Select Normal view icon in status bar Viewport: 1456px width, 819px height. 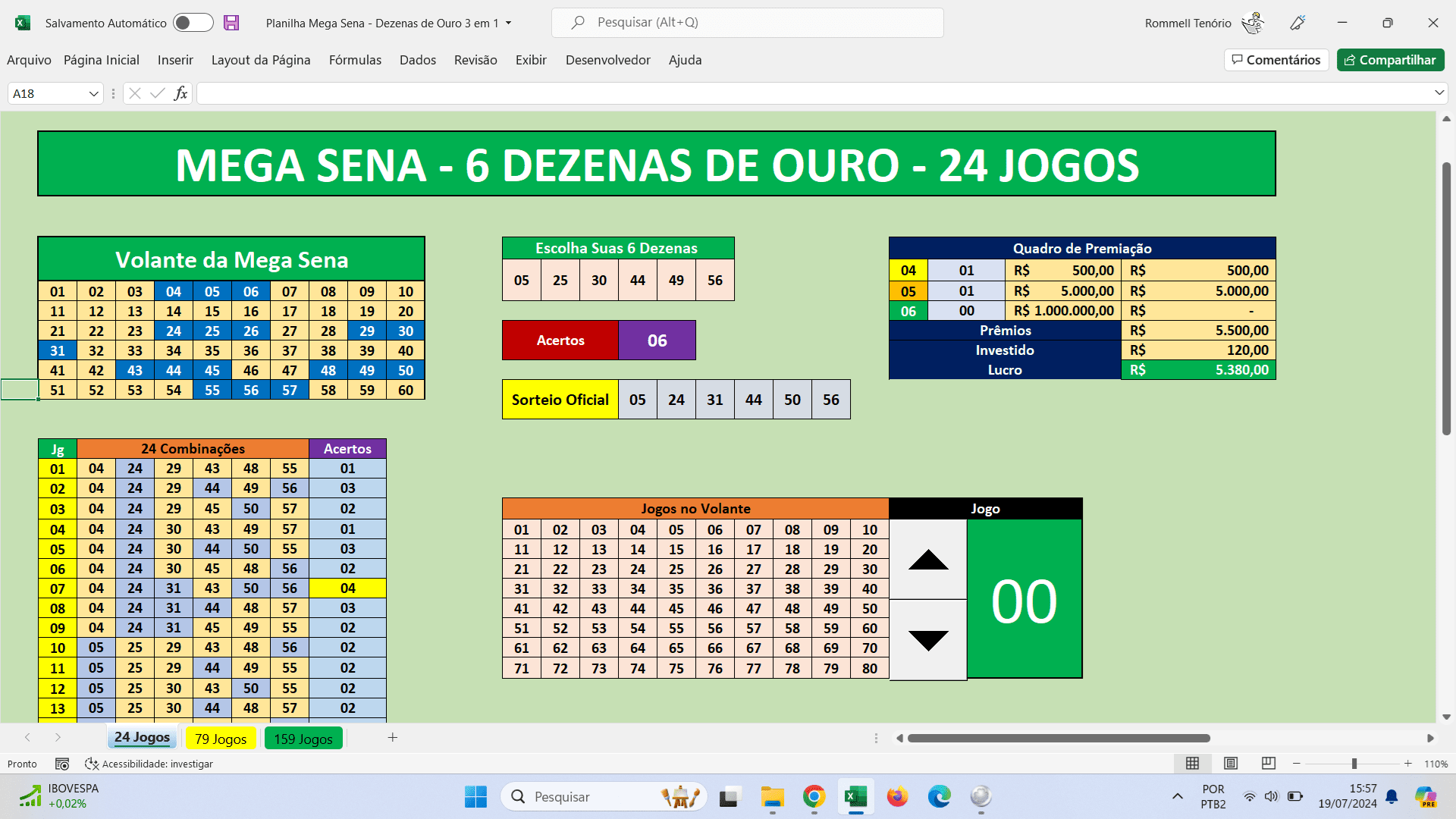[1192, 763]
